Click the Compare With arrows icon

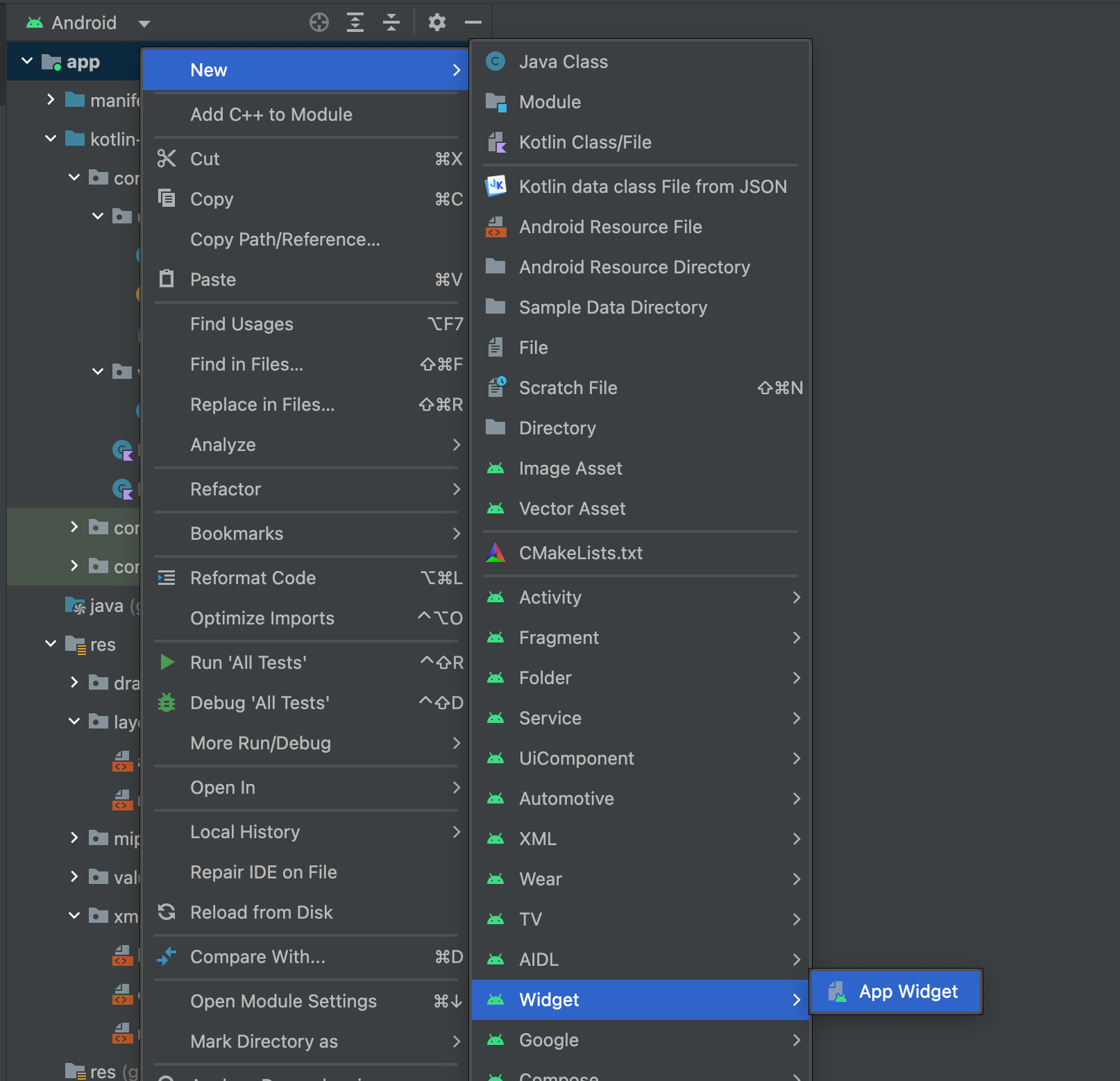pos(167,956)
